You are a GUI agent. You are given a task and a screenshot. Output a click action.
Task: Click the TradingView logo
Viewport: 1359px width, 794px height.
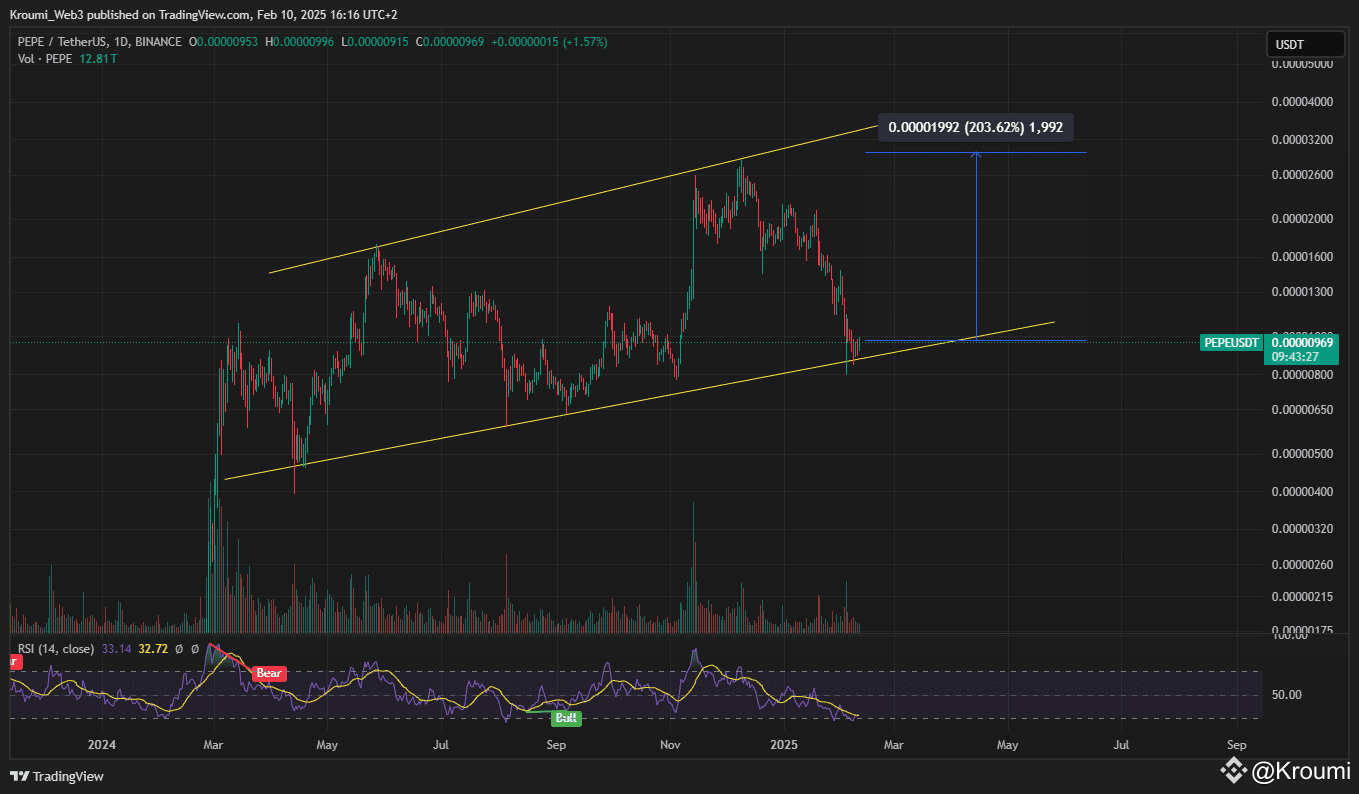pos(58,776)
